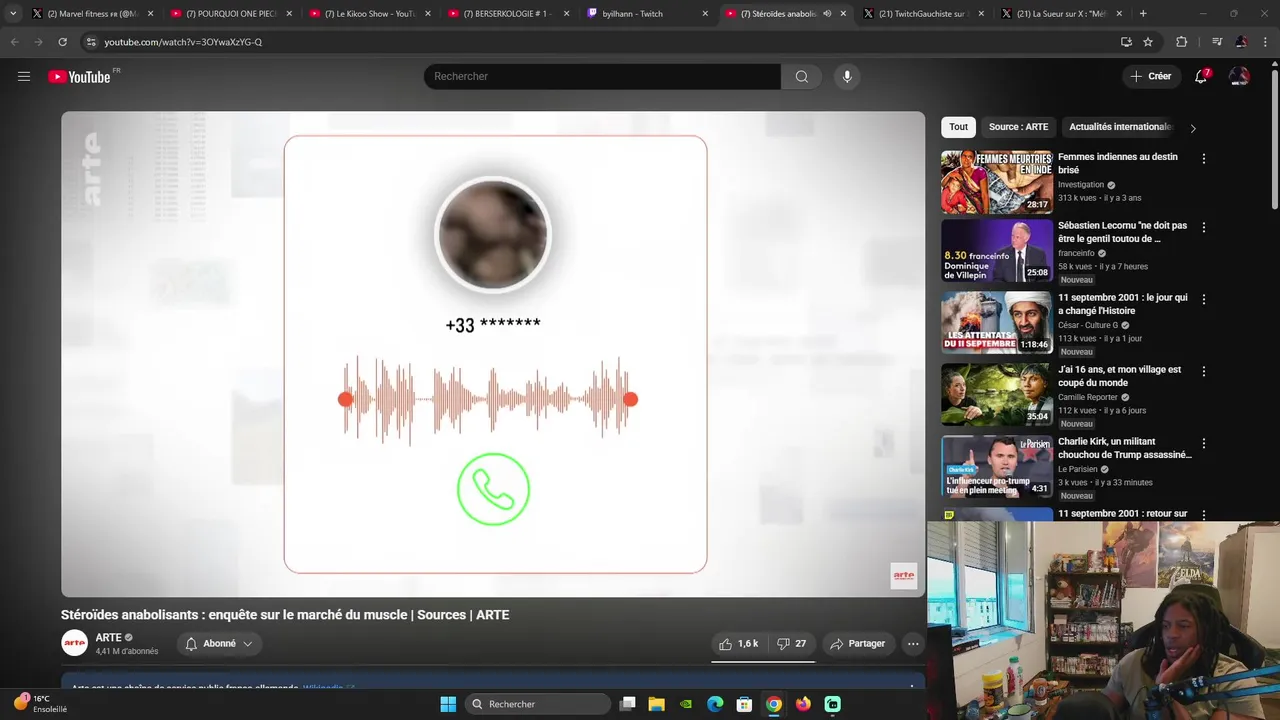Click the green phone call icon in the video
The width and height of the screenshot is (1280, 720).
click(x=493, y=489)
